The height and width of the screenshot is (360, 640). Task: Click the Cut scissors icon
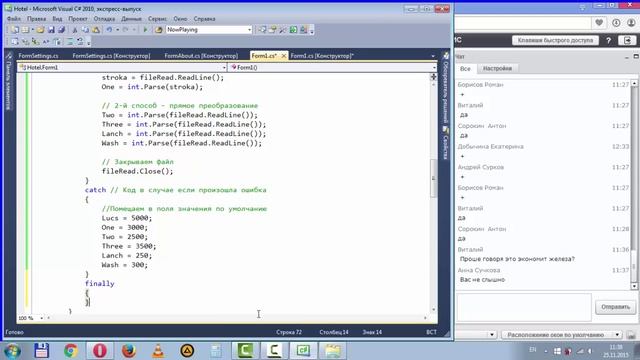click(x=75, y=30)
